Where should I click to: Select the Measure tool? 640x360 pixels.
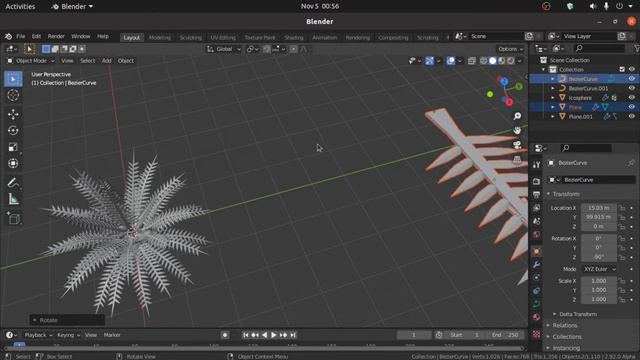coord(13,199)
